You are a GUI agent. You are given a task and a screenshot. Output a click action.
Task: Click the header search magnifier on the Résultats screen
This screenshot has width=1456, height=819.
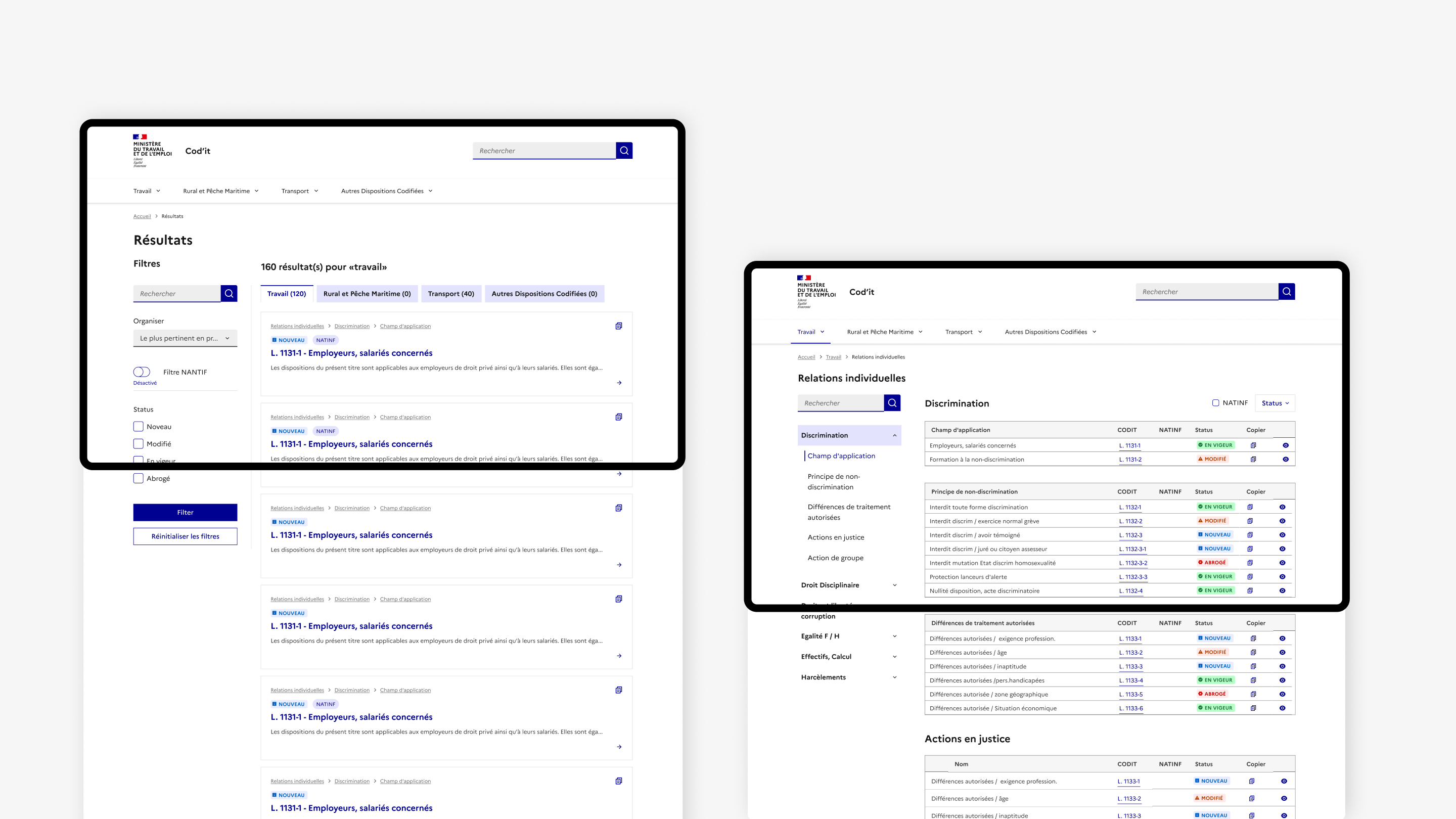(x=624, y=150)
